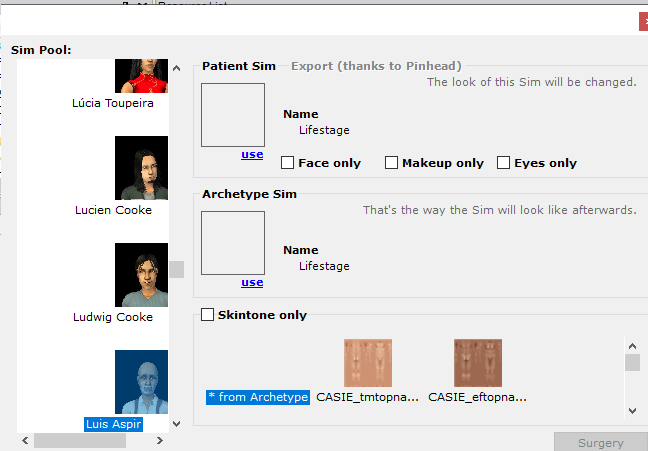Click the Sim Pool scroll down arrow

tap(176, 424)
